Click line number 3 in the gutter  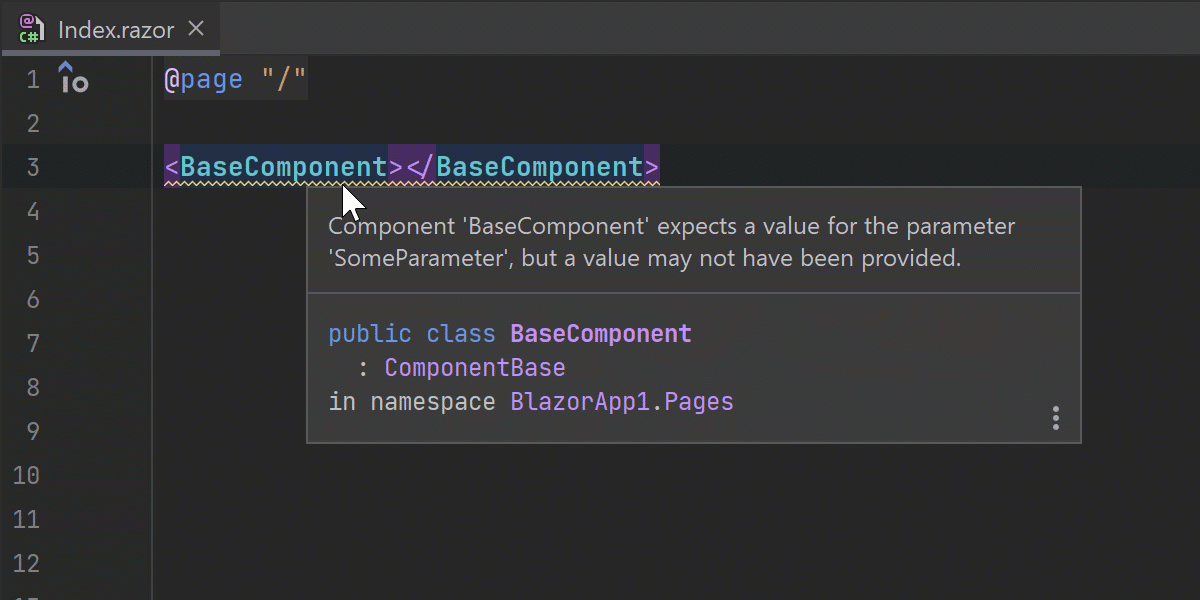tap(33, 167)
